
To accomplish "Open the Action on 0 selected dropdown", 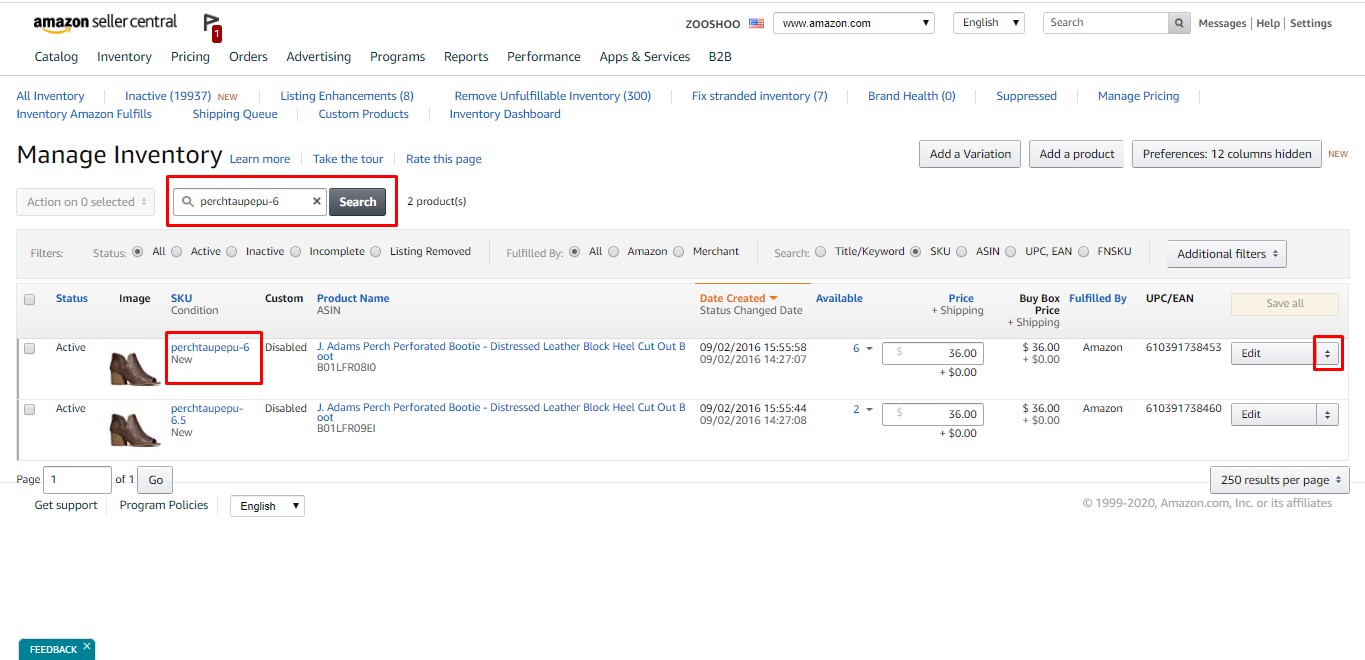I will coord(86,202).
